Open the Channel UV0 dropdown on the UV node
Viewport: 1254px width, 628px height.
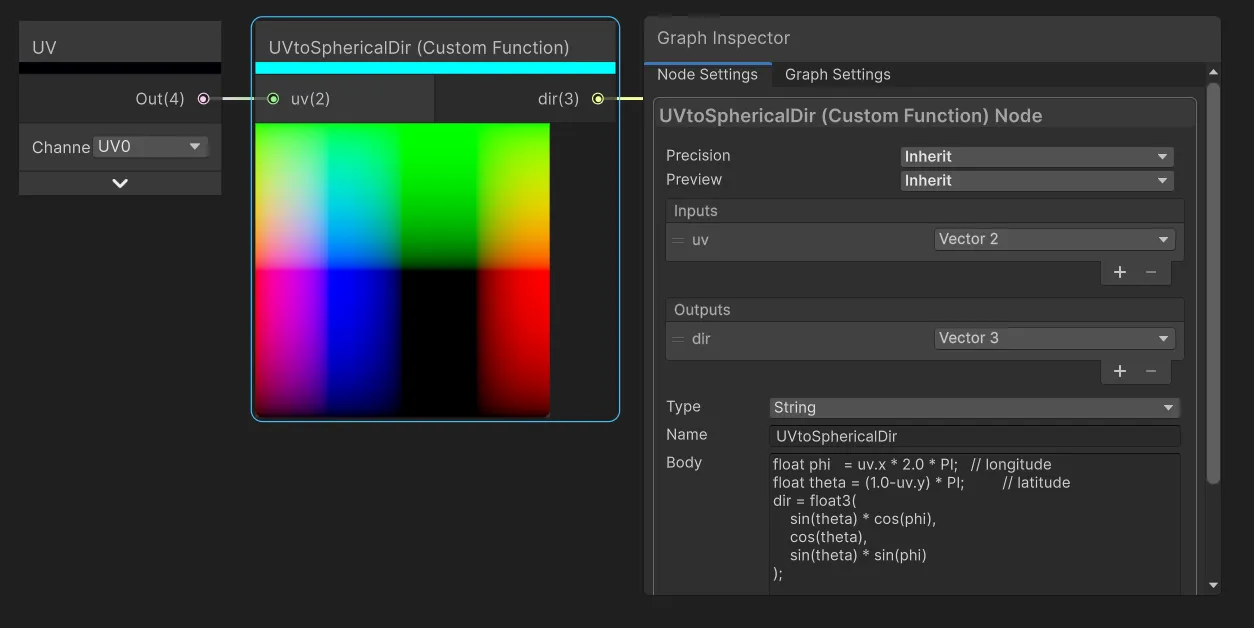149,146
